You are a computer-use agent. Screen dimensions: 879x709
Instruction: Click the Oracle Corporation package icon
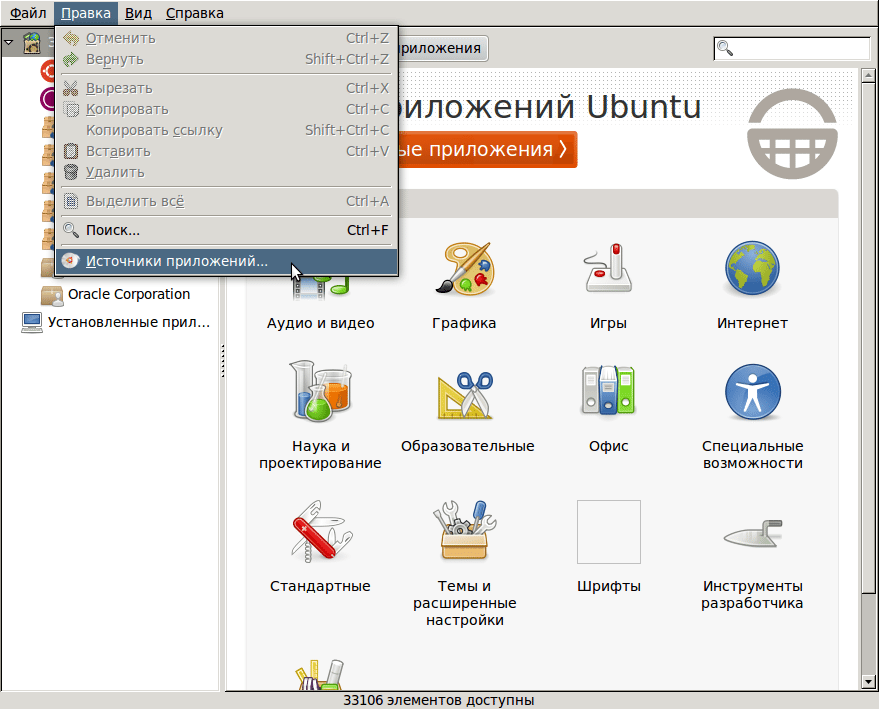[52, 295]
